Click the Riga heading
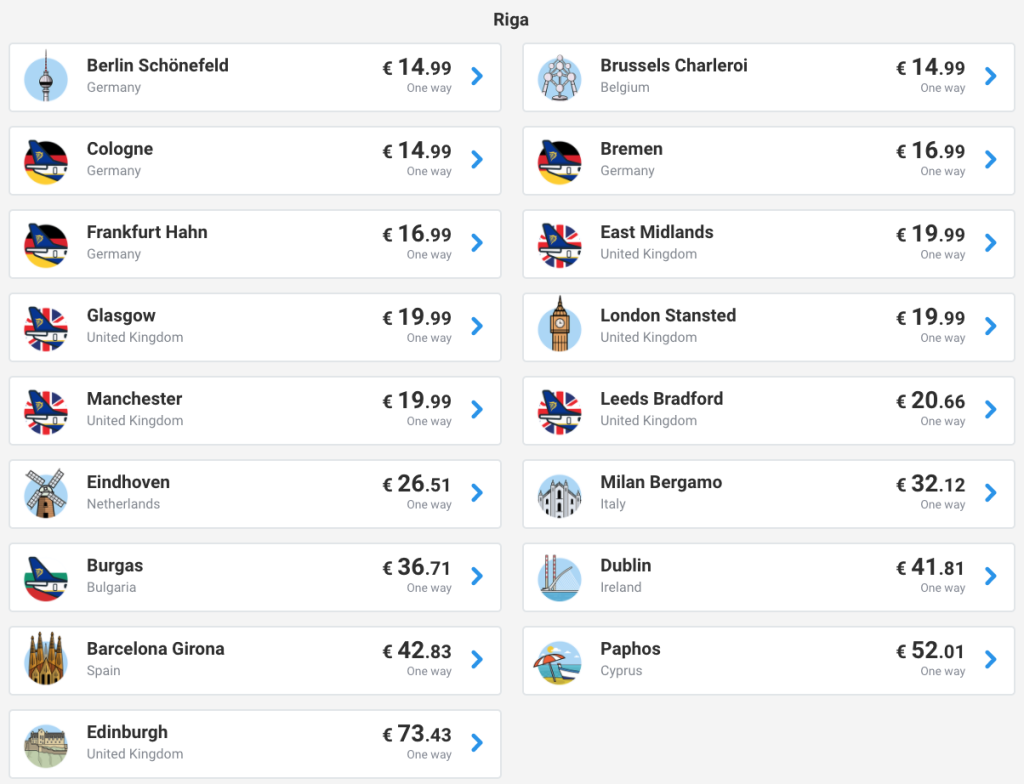The height and width of the screenshot is (784, 1024). [x=511, y=20]
